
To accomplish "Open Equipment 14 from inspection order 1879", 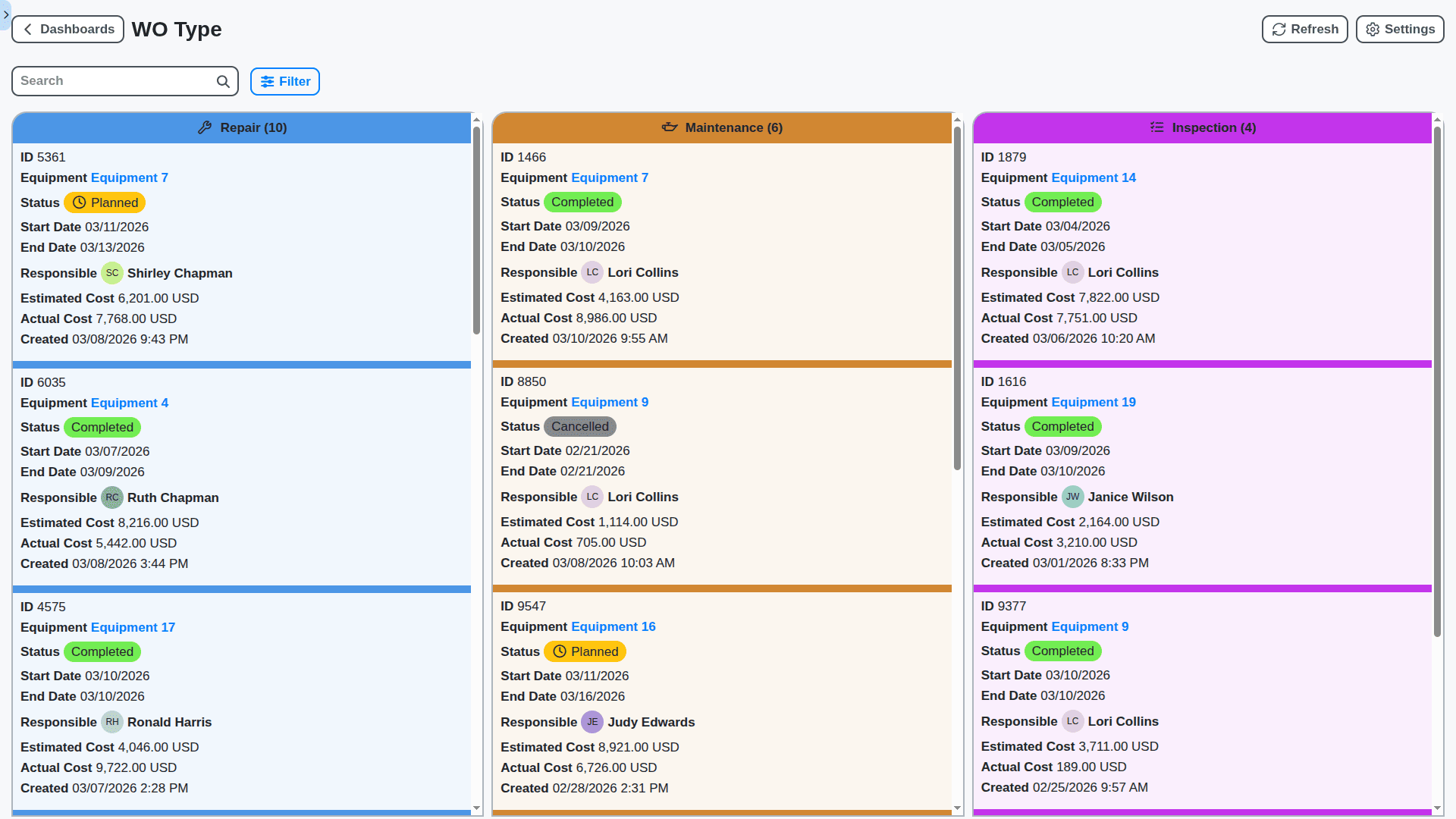I will tap(1093, 177).
